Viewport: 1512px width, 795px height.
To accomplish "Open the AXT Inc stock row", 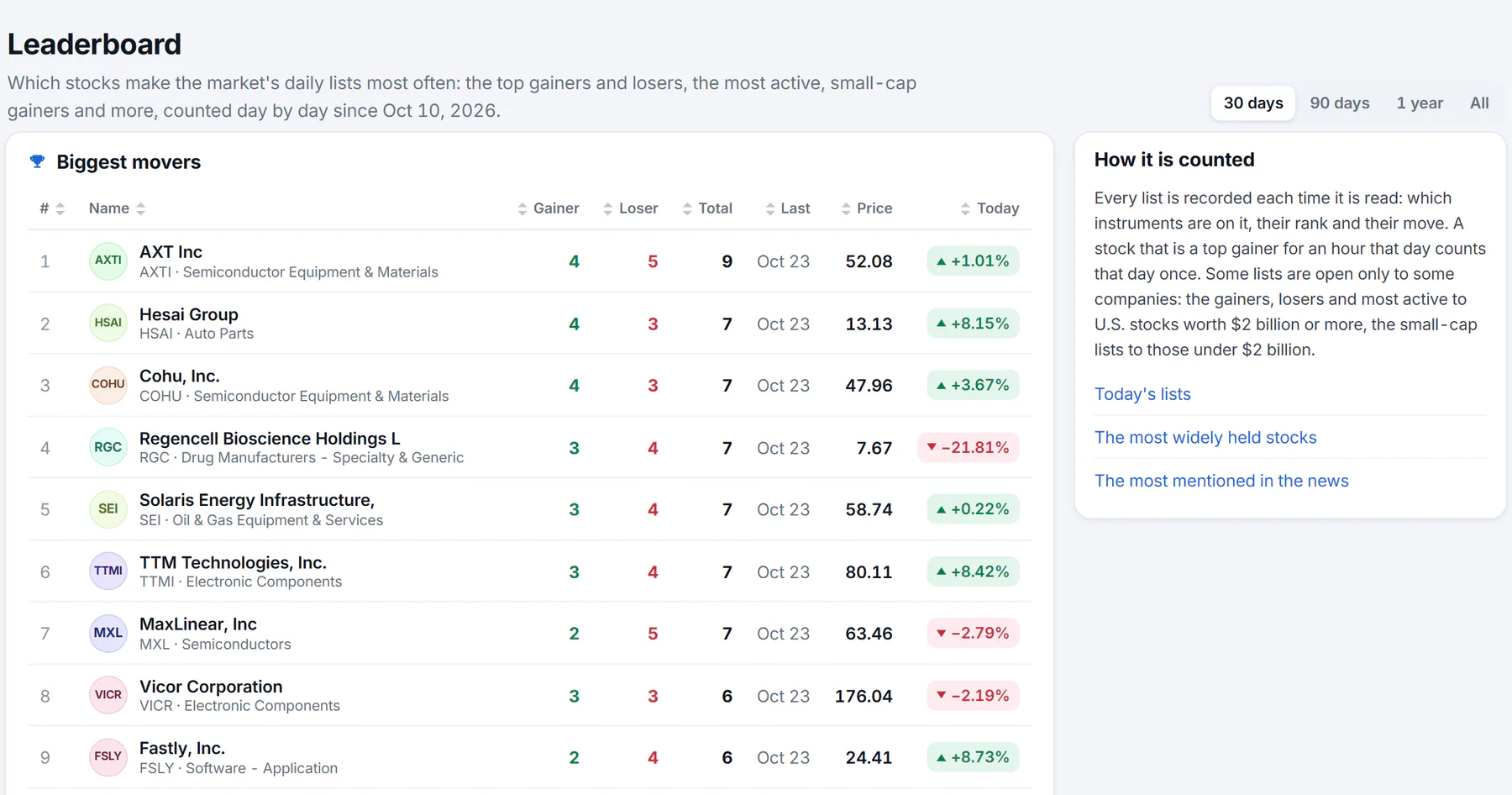I will (x=529, y=261).
